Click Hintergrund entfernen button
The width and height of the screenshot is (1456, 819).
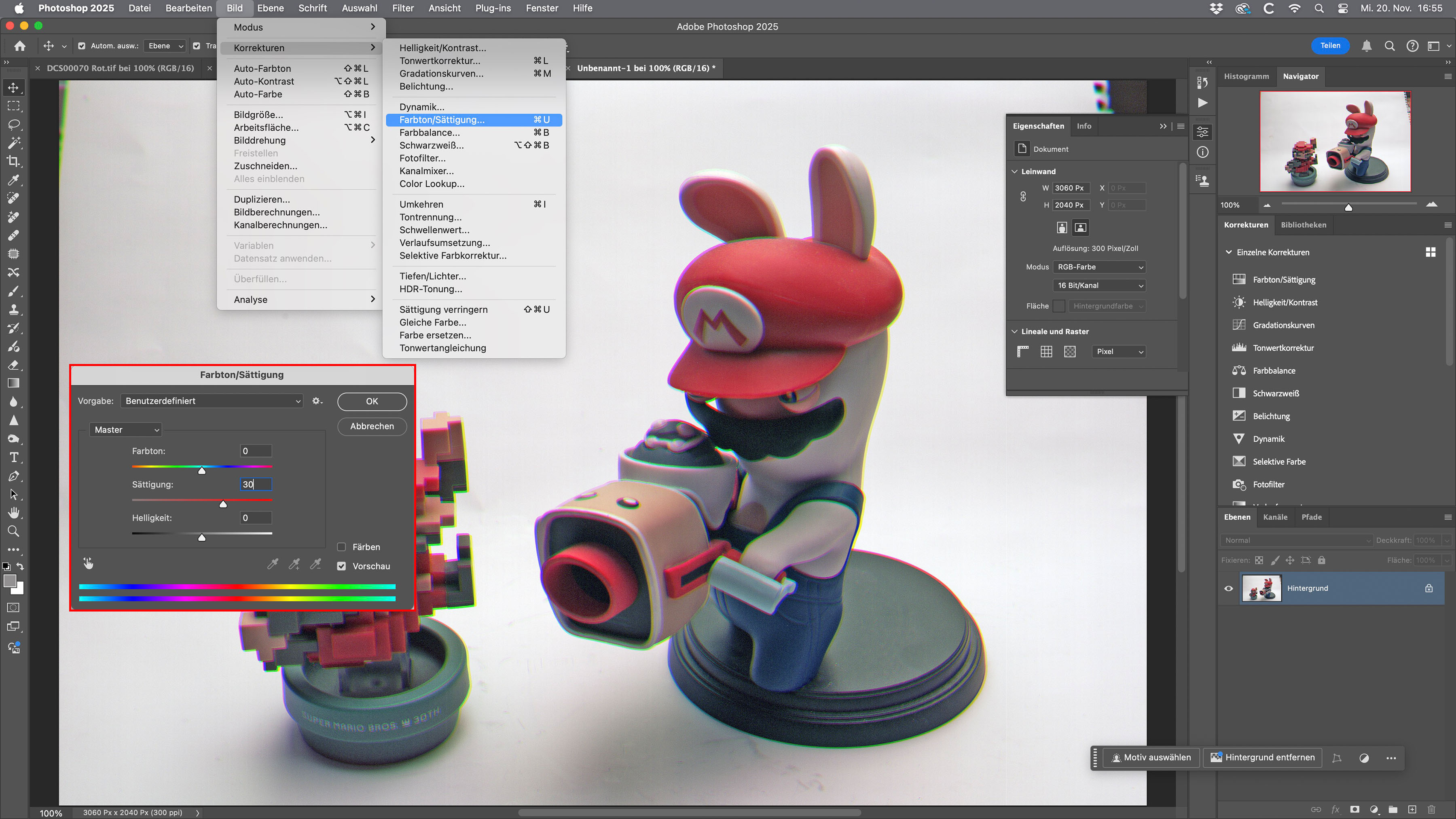click(1263, 758)
